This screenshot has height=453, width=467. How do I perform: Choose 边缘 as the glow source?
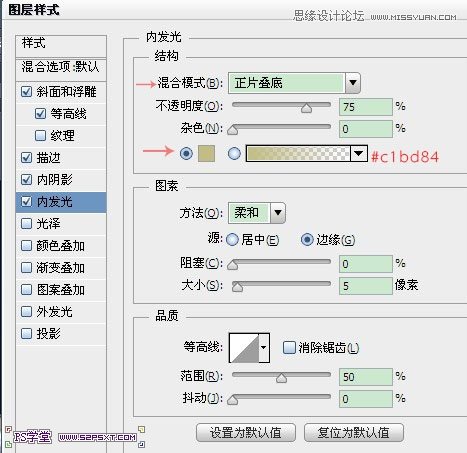click(307, 239)
